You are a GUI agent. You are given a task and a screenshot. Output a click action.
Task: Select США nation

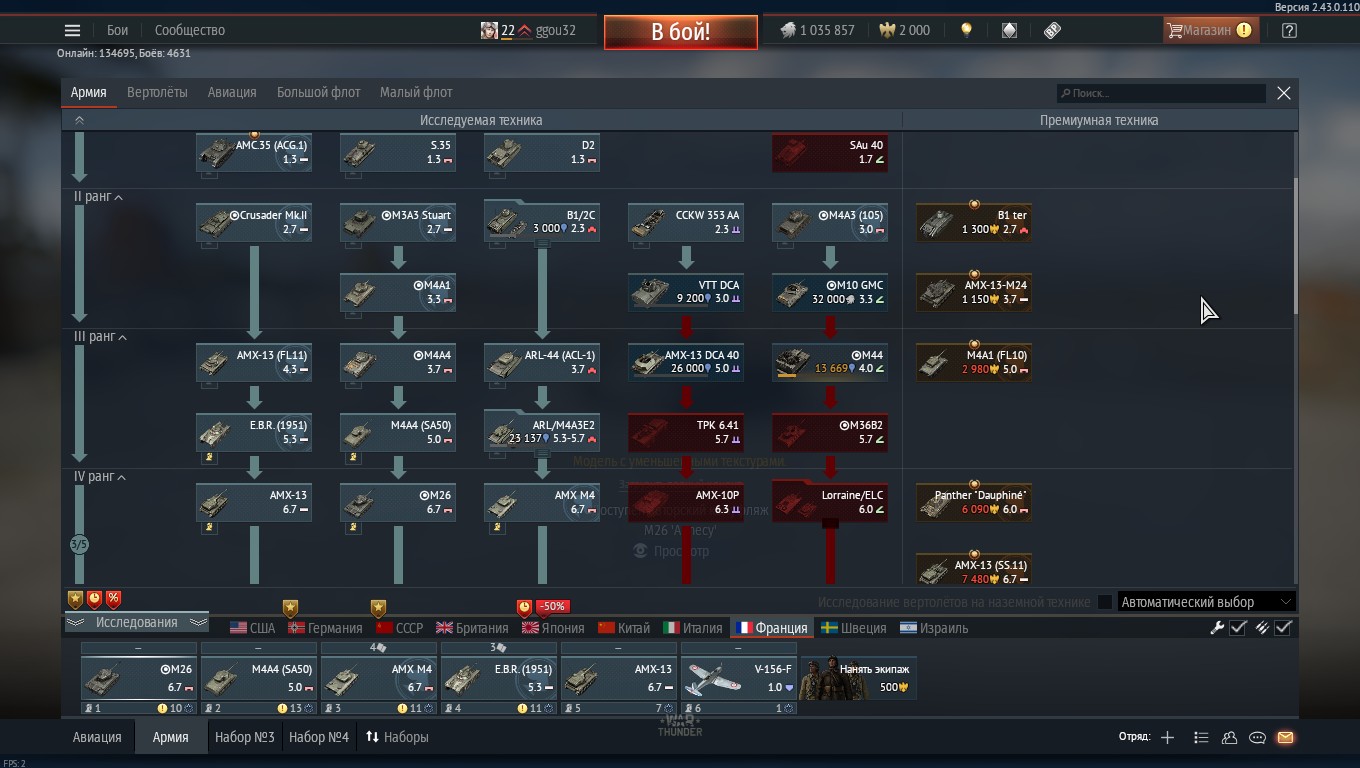(252, 628)
